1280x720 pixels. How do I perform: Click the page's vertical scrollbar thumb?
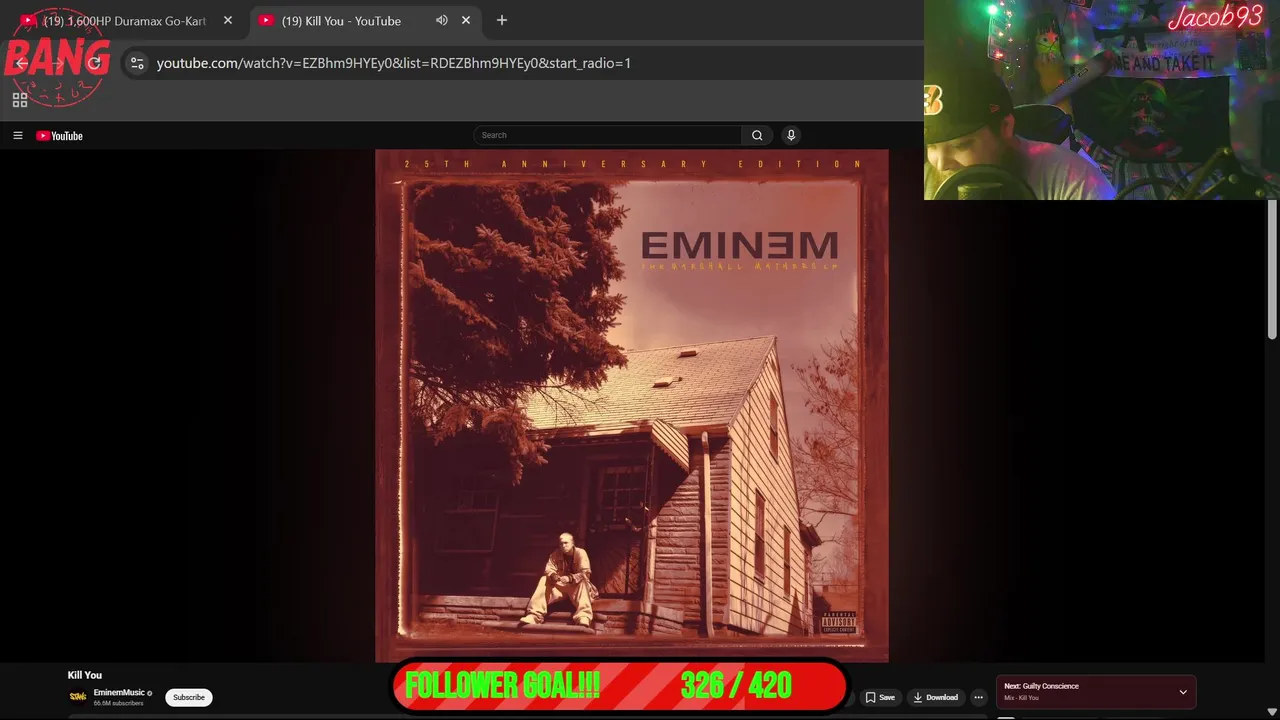coord(1272,270)
